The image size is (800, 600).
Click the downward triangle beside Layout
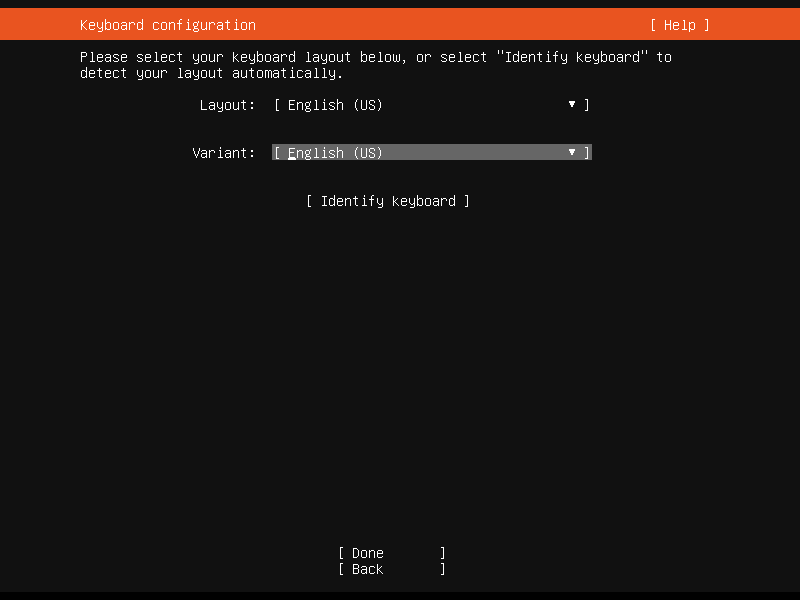tap(571, 104)
